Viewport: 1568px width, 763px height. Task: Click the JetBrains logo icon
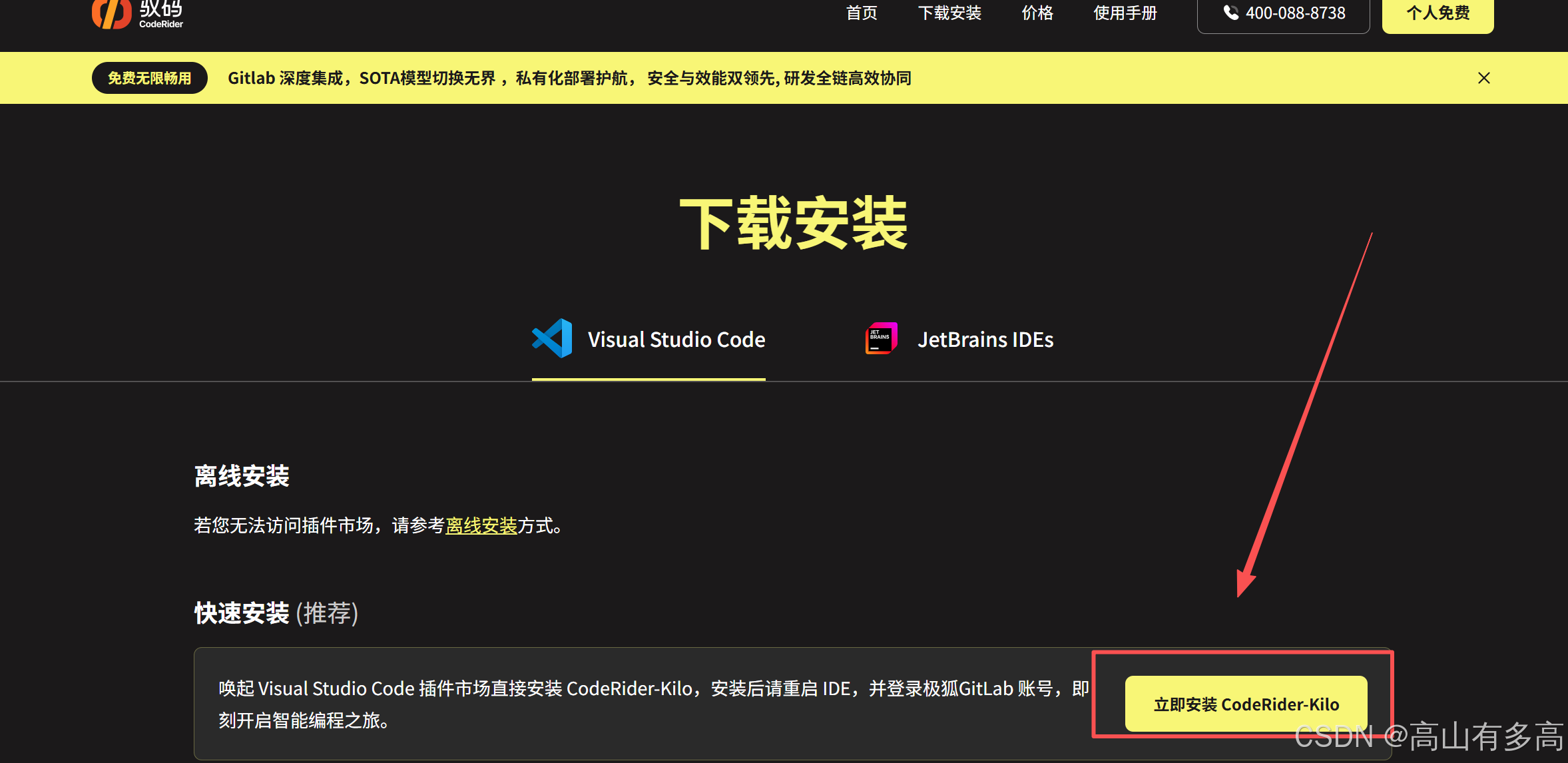point(881,338)
